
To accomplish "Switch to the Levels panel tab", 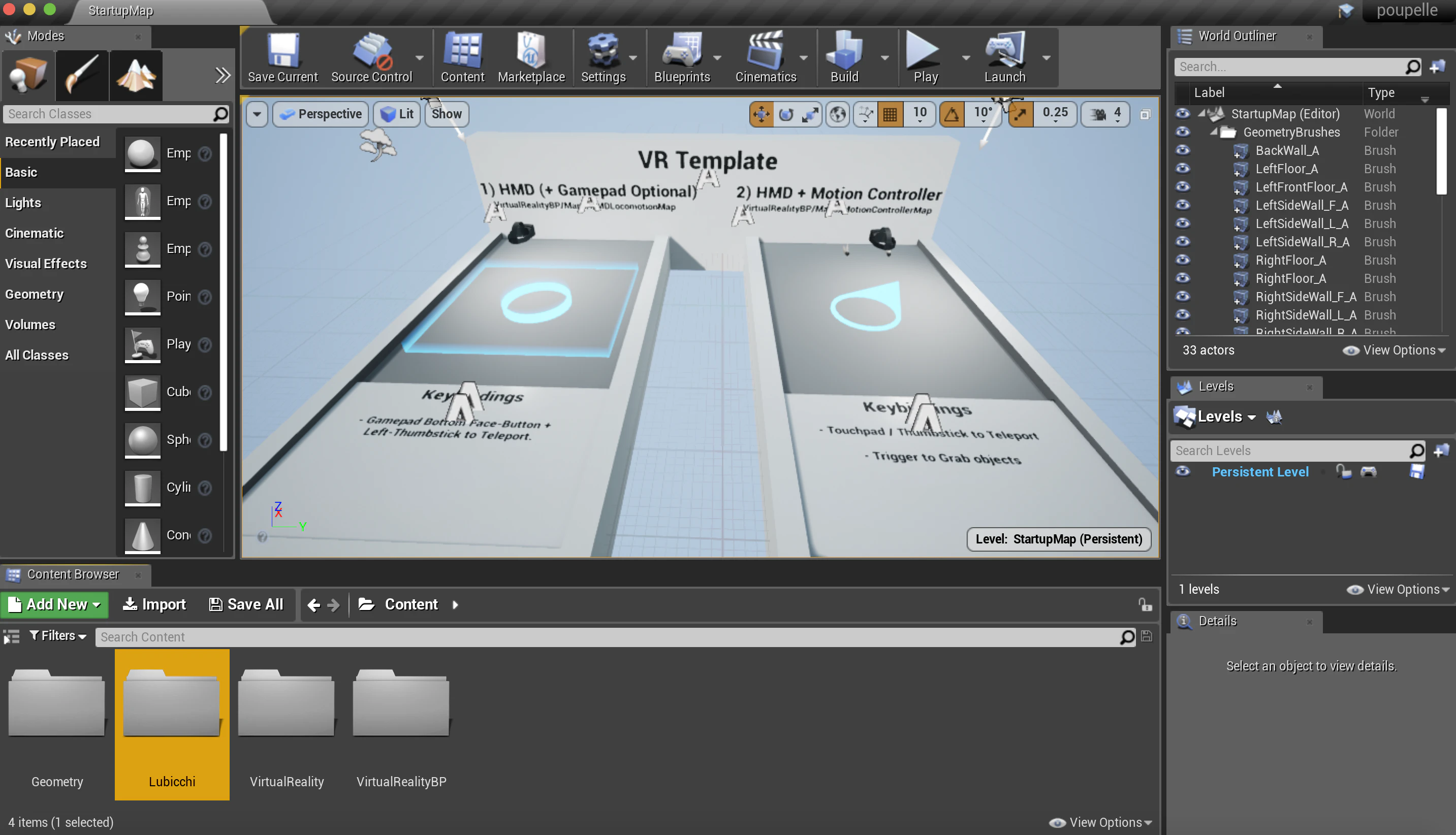I will [x=1216, y=387].
